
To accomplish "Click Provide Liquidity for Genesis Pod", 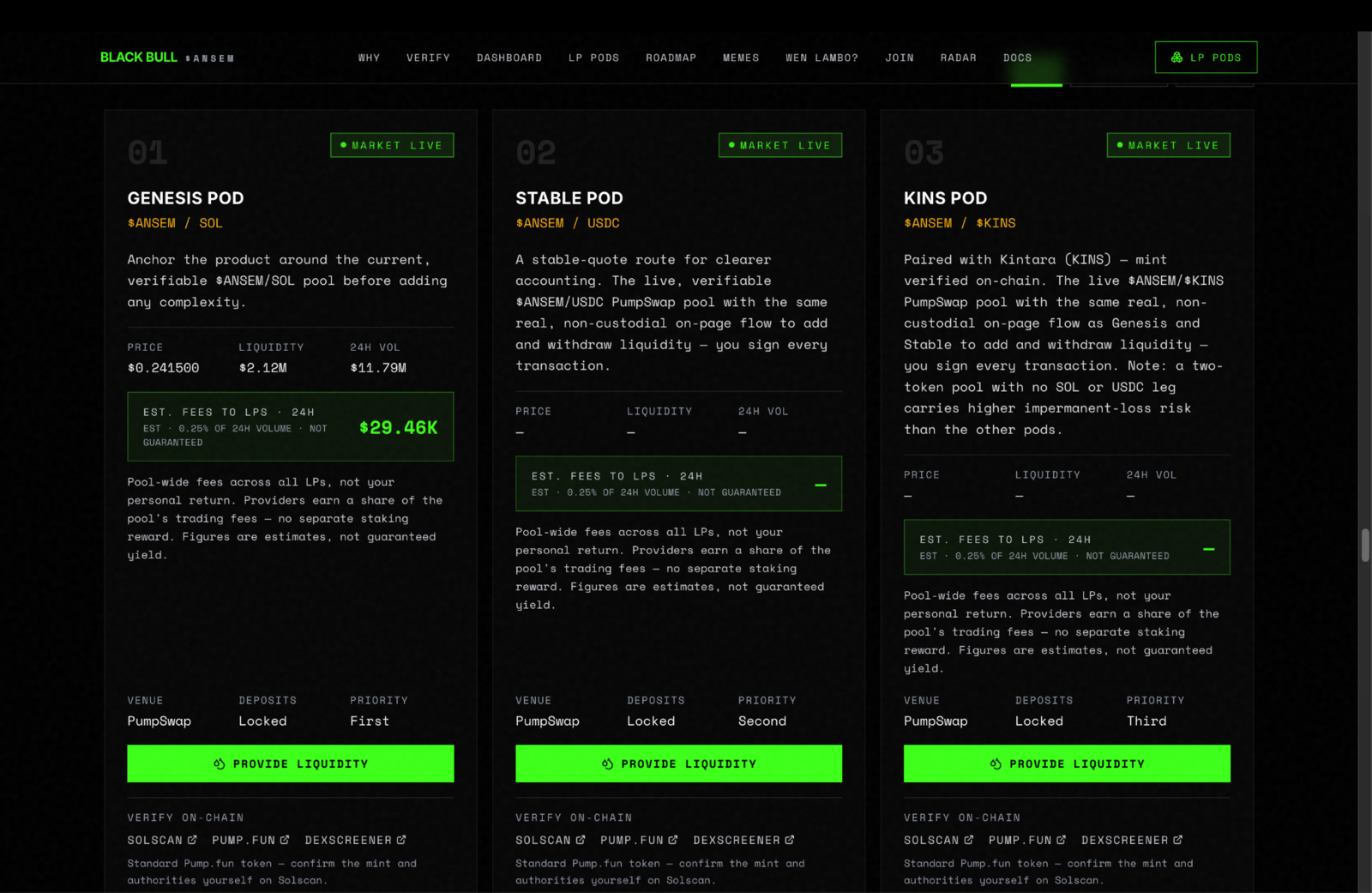I will coord(291,763).
